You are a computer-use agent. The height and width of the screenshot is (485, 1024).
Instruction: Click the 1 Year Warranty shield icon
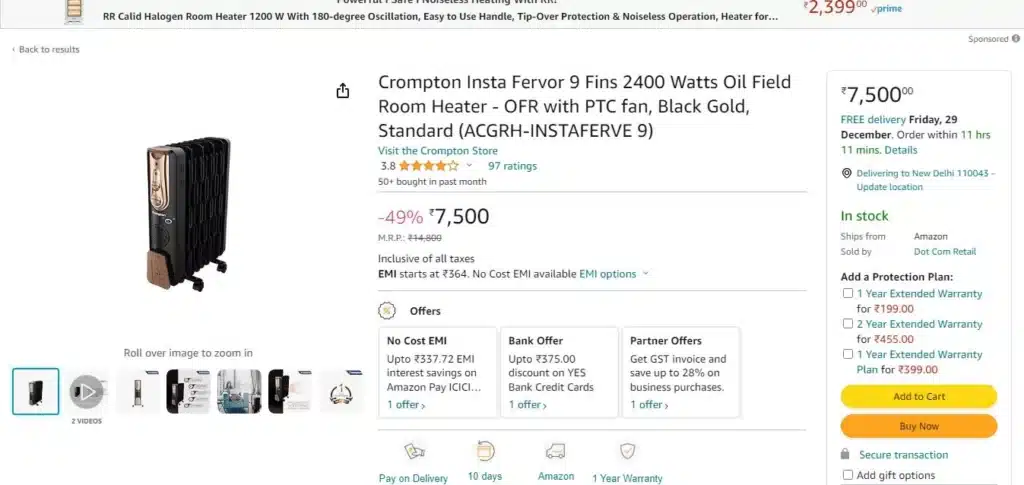pos(627,451)
